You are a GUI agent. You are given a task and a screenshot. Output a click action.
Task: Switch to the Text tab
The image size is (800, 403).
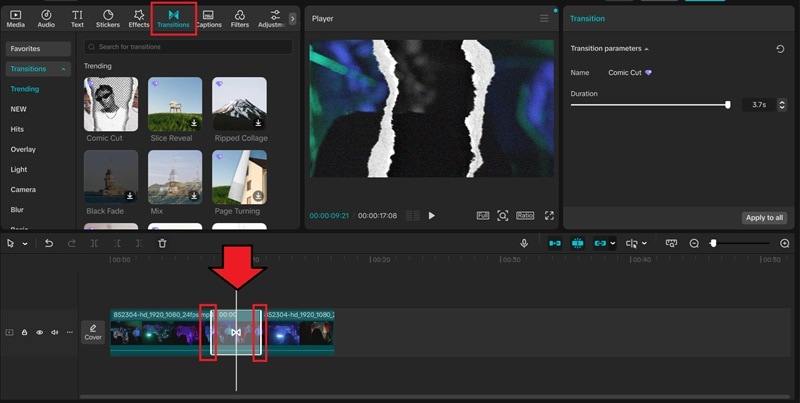(x=77, y=19)
